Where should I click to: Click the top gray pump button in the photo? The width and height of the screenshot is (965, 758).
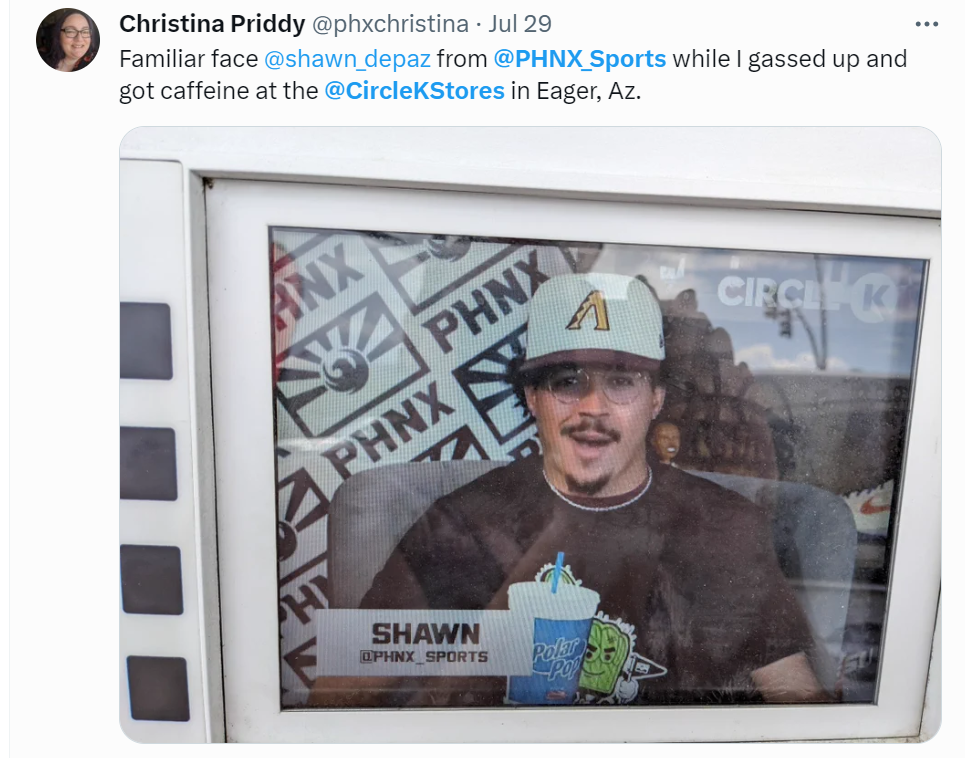[x=146, y=341]
